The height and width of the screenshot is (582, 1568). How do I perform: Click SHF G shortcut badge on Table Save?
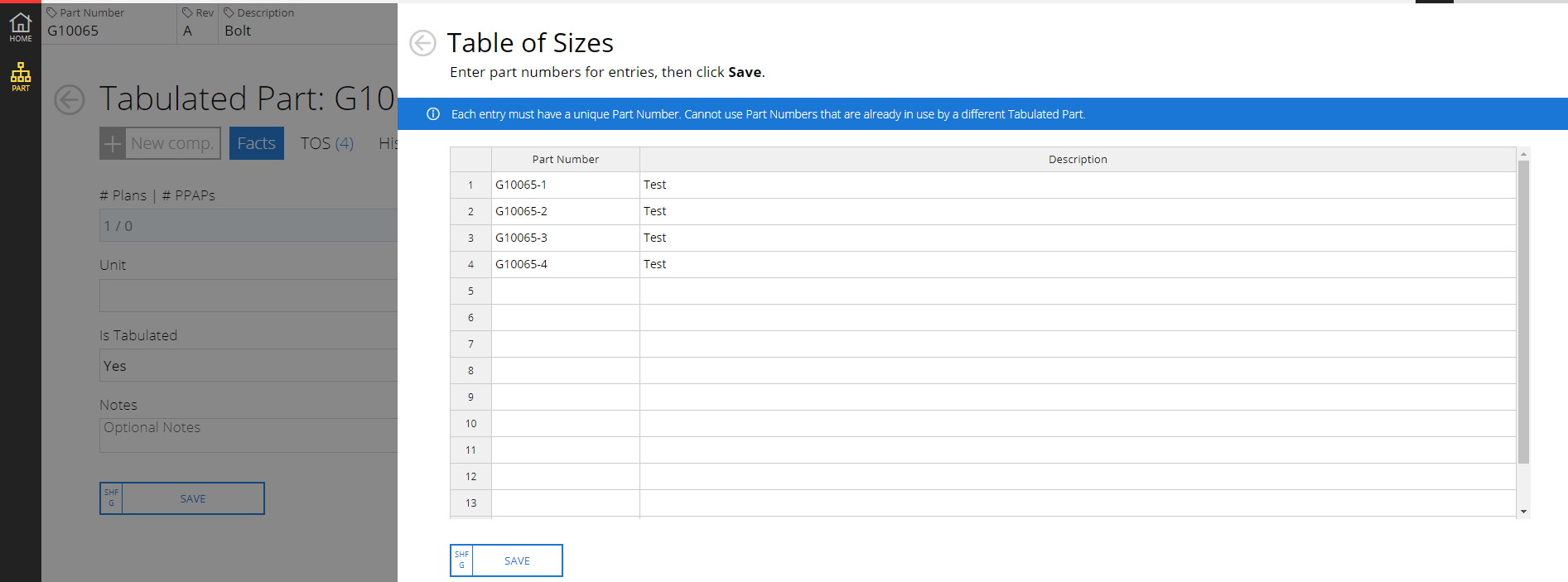coord(461,560)
